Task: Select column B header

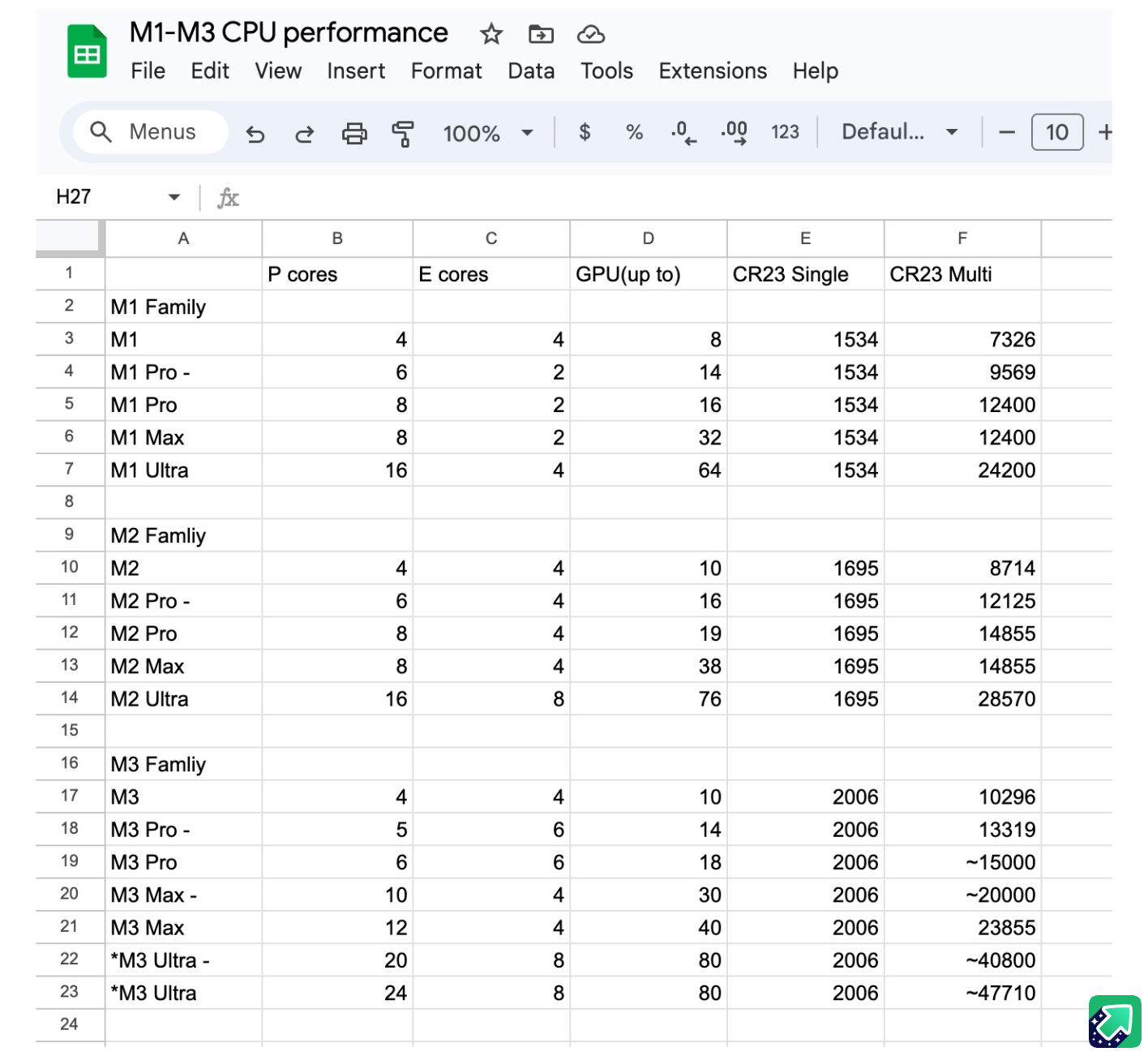Action: click(337, 238)
